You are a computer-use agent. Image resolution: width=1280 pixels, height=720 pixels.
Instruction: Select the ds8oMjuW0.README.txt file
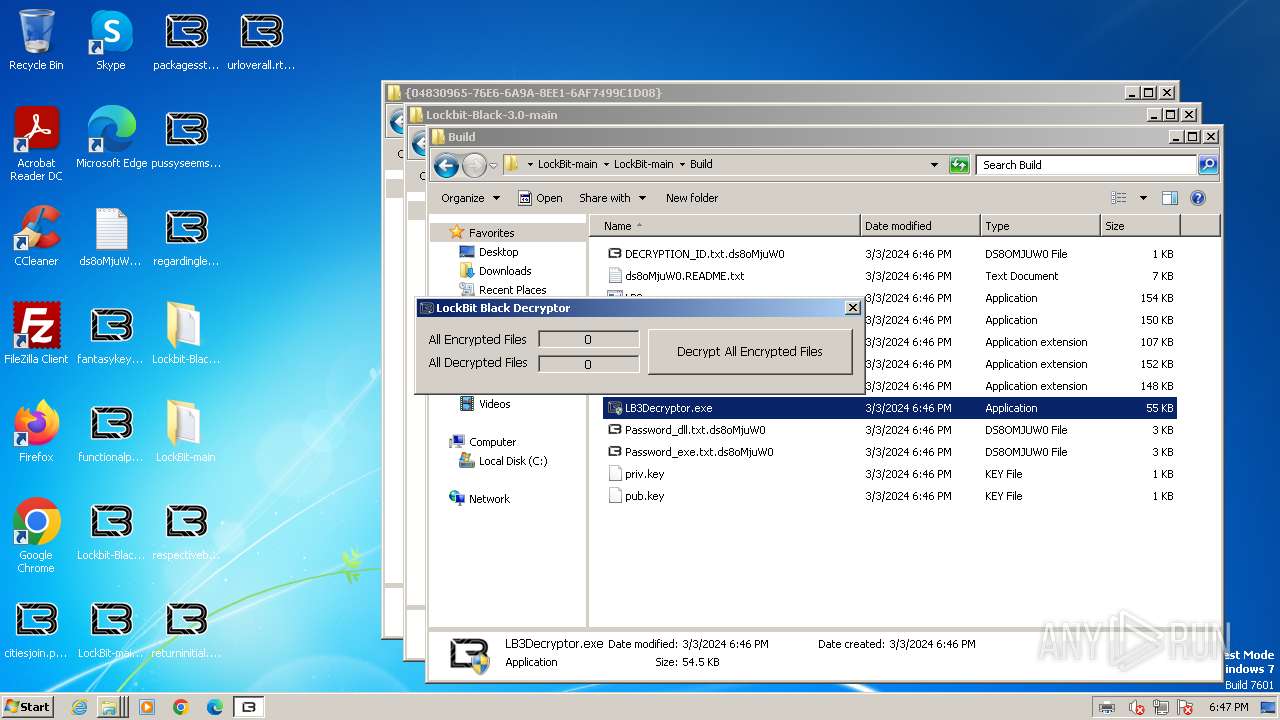click(x=890, y=276)
